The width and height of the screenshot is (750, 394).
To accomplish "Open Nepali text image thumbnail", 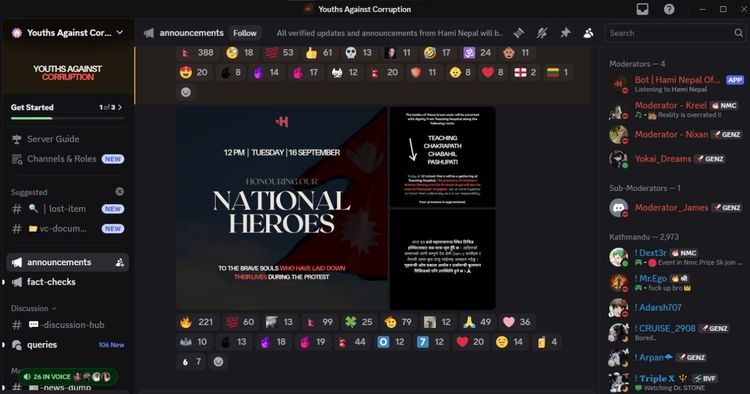I will coord(442,259).
